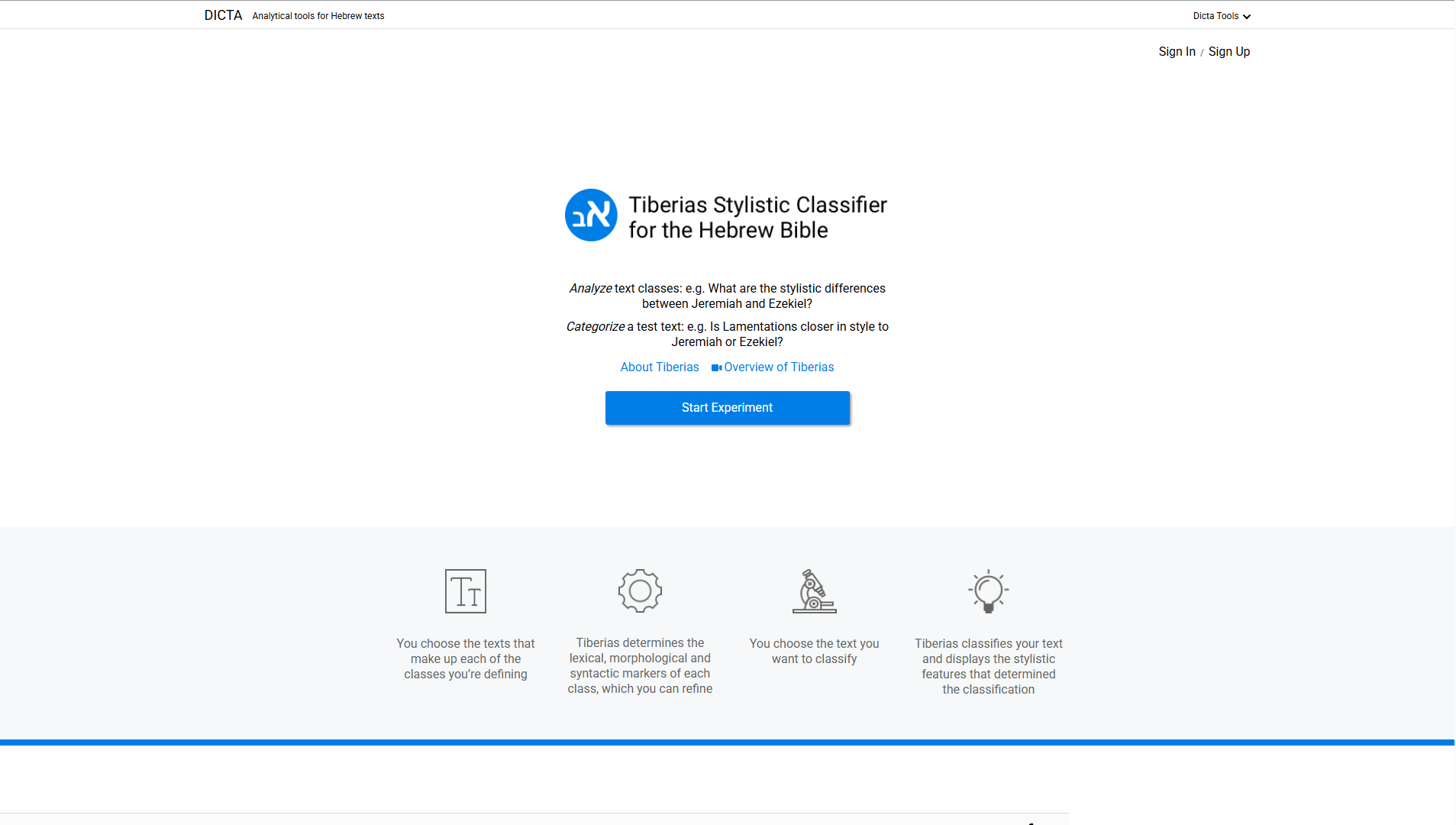Follow the Overview of Tiberias link text
This screenshot has width=1456, height=825.
pyautogui.click(x=779, y=367)
